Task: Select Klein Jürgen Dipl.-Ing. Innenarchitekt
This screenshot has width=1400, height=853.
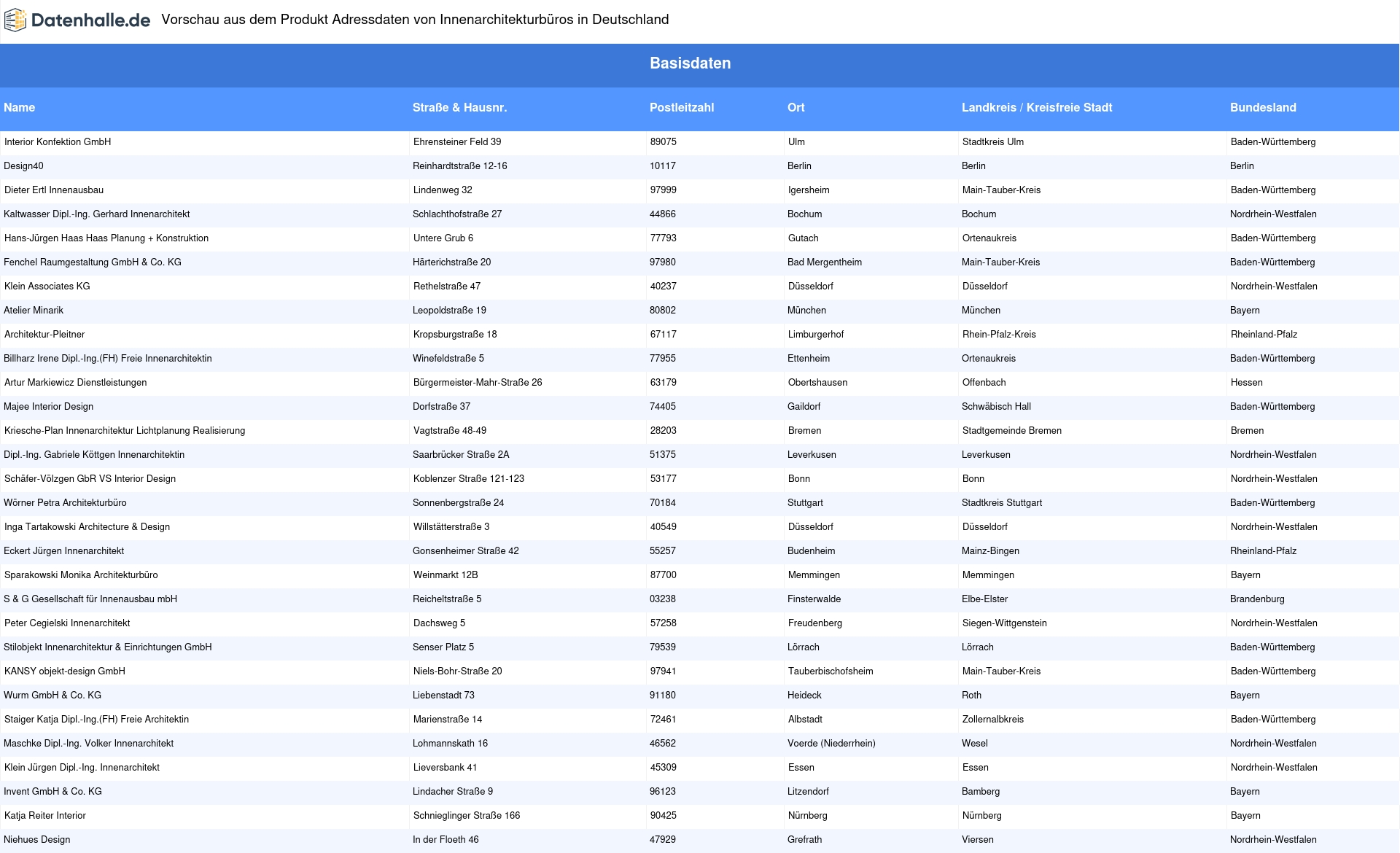Action: click(82, 768)
